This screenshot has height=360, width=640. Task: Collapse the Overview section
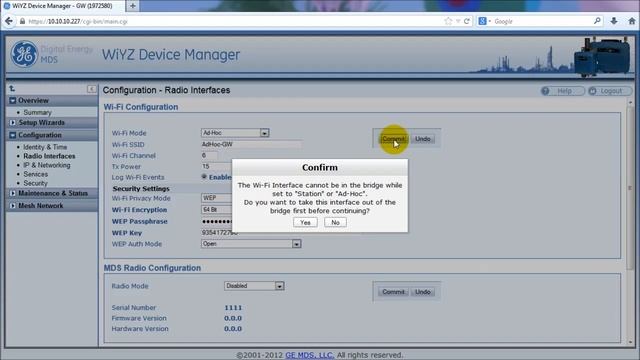click(13, 100)
